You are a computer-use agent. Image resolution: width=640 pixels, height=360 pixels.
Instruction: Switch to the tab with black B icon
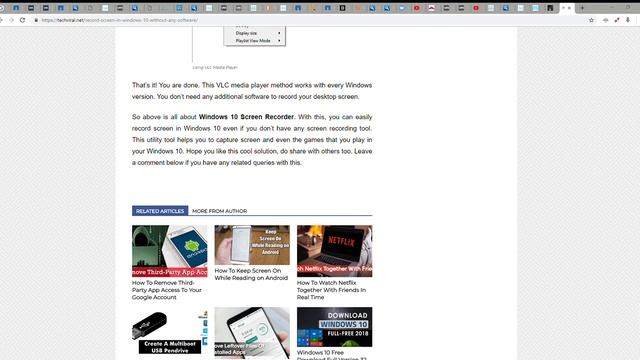pos(342,8)
